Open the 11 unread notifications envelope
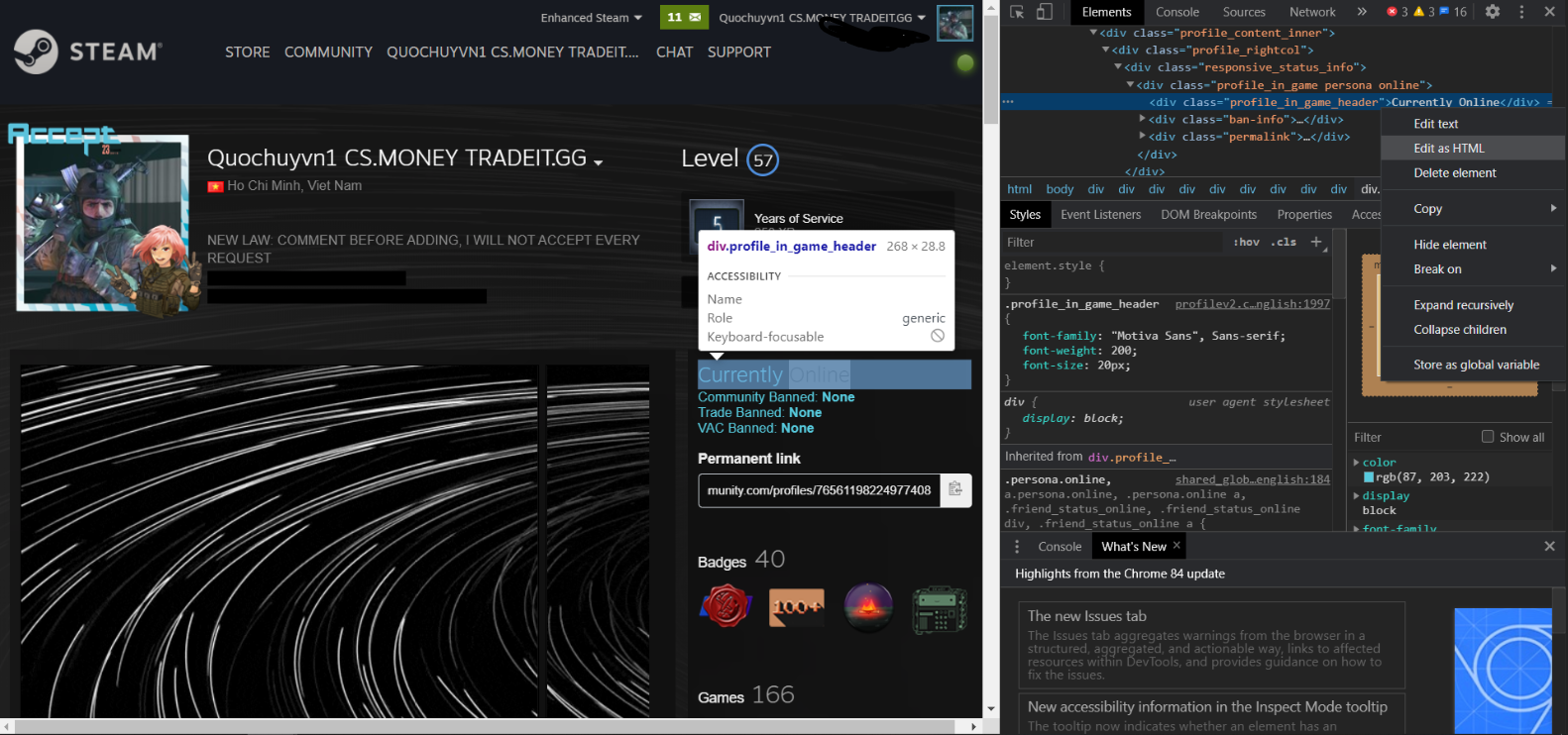1568x735 pixels. [x=684, y=17]
